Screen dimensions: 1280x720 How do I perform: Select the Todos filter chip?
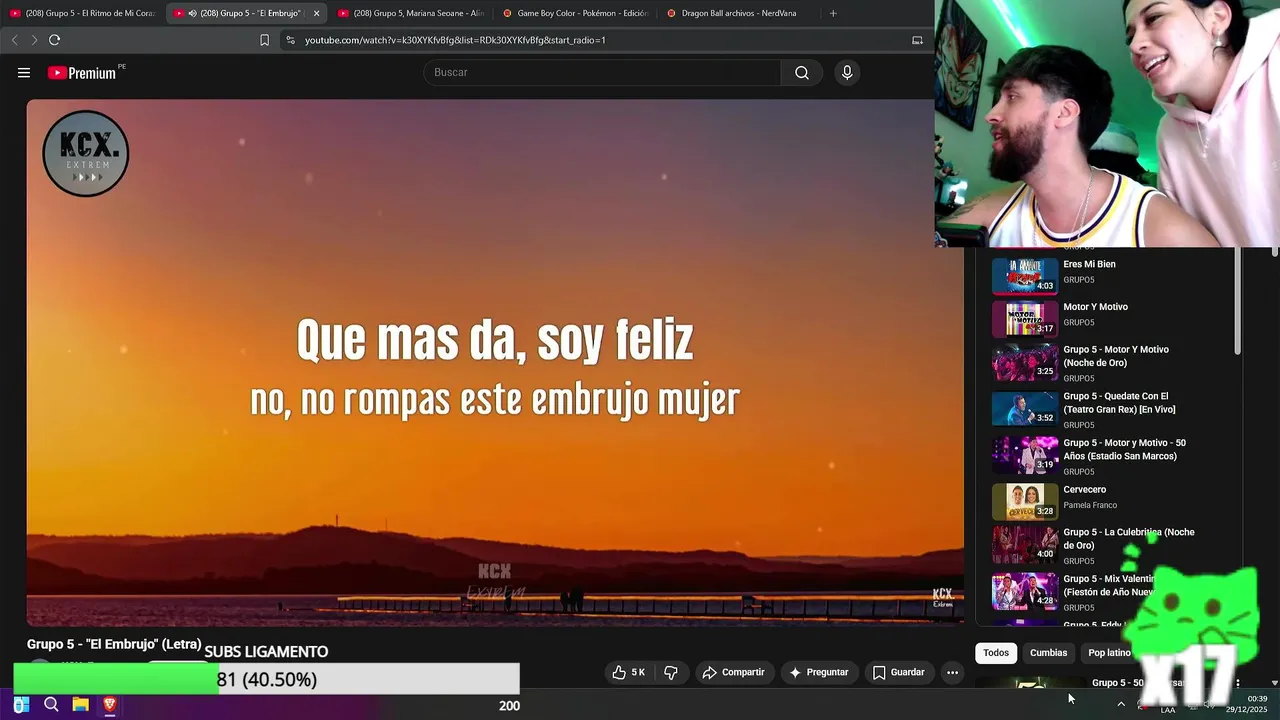[996, 653]
